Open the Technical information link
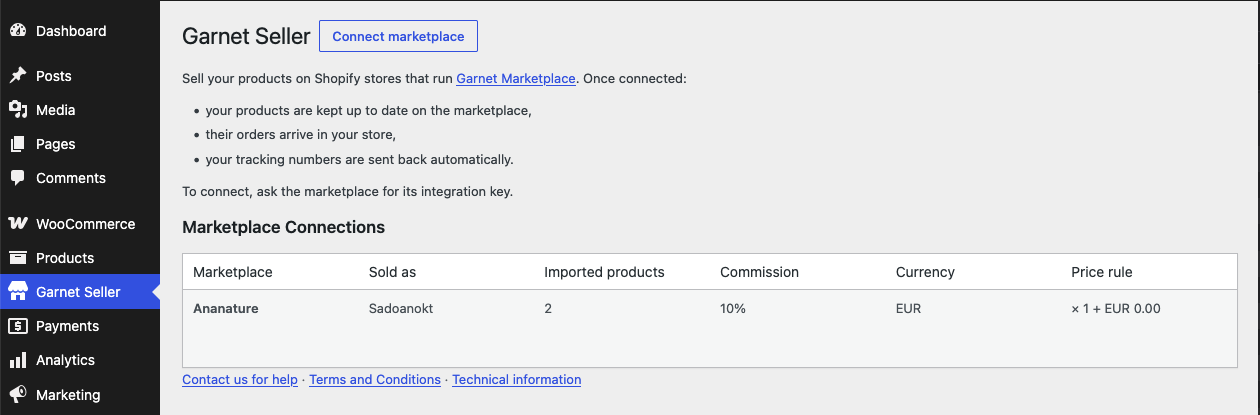Screen dimensions: 1260x415 point(516,380)
